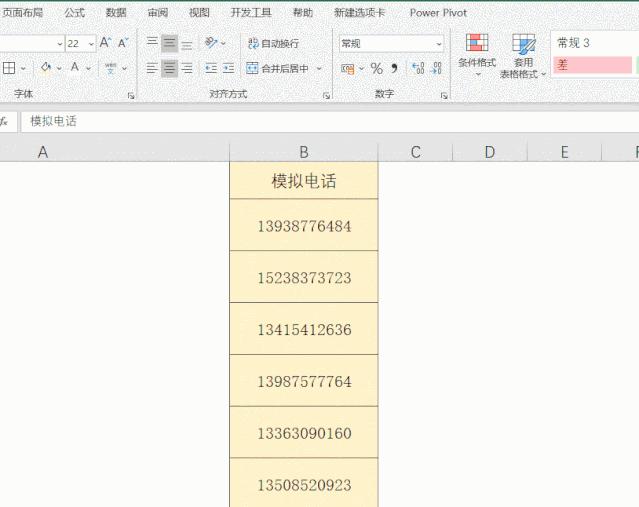Apply bottom vertical alignment

(x=187, y=43)
